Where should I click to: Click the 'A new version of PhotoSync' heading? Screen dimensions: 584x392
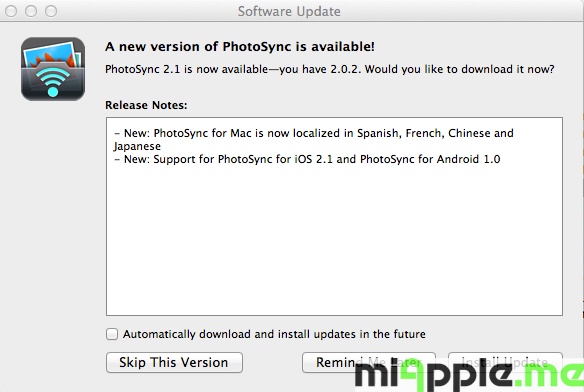coord(240,47)
